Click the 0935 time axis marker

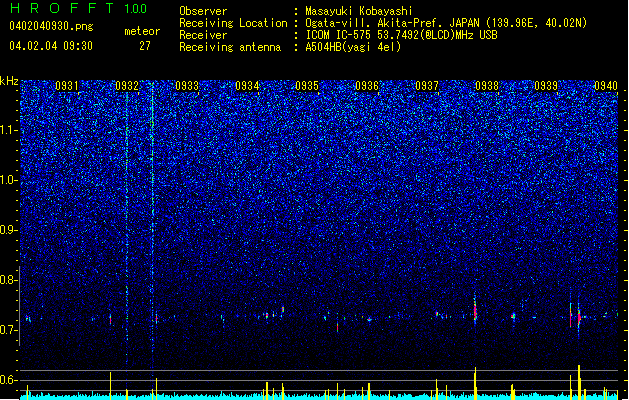pyautogui.click(x=307, y=86)
